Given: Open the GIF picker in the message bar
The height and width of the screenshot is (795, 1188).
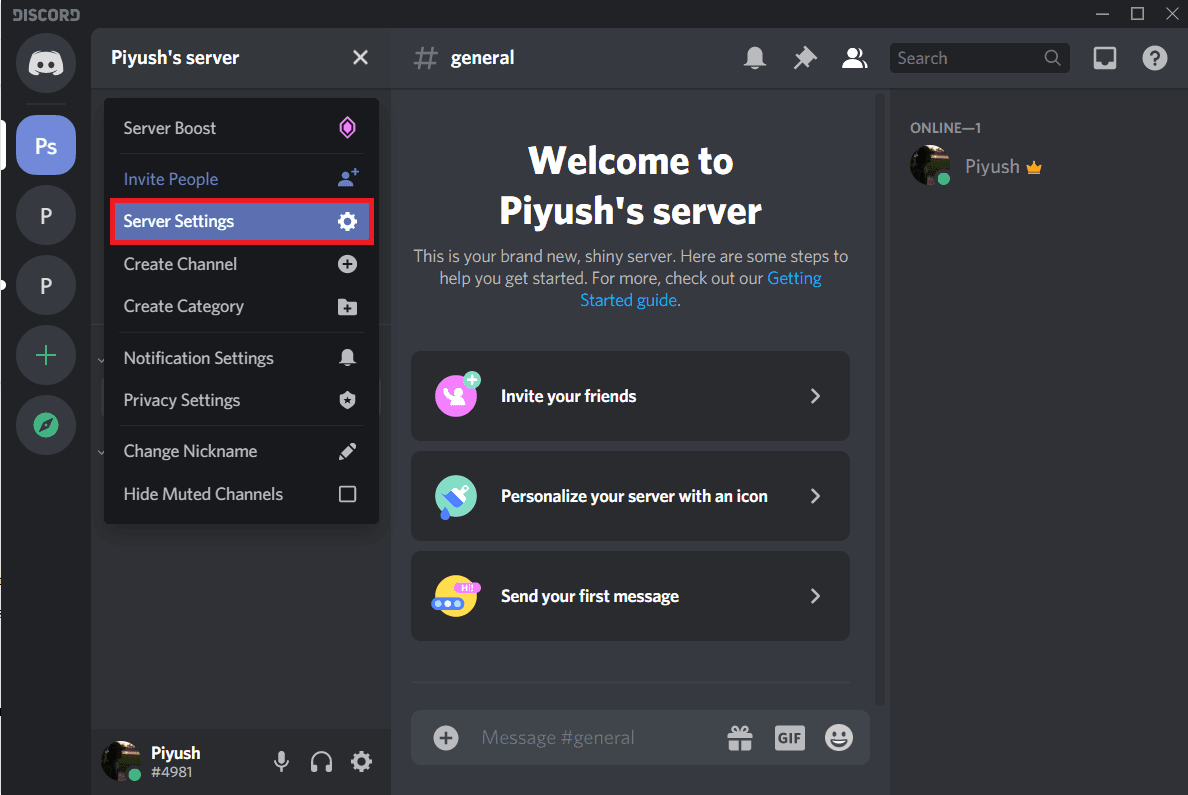Looking at the screenshot, I should click(x=789, y=737).
